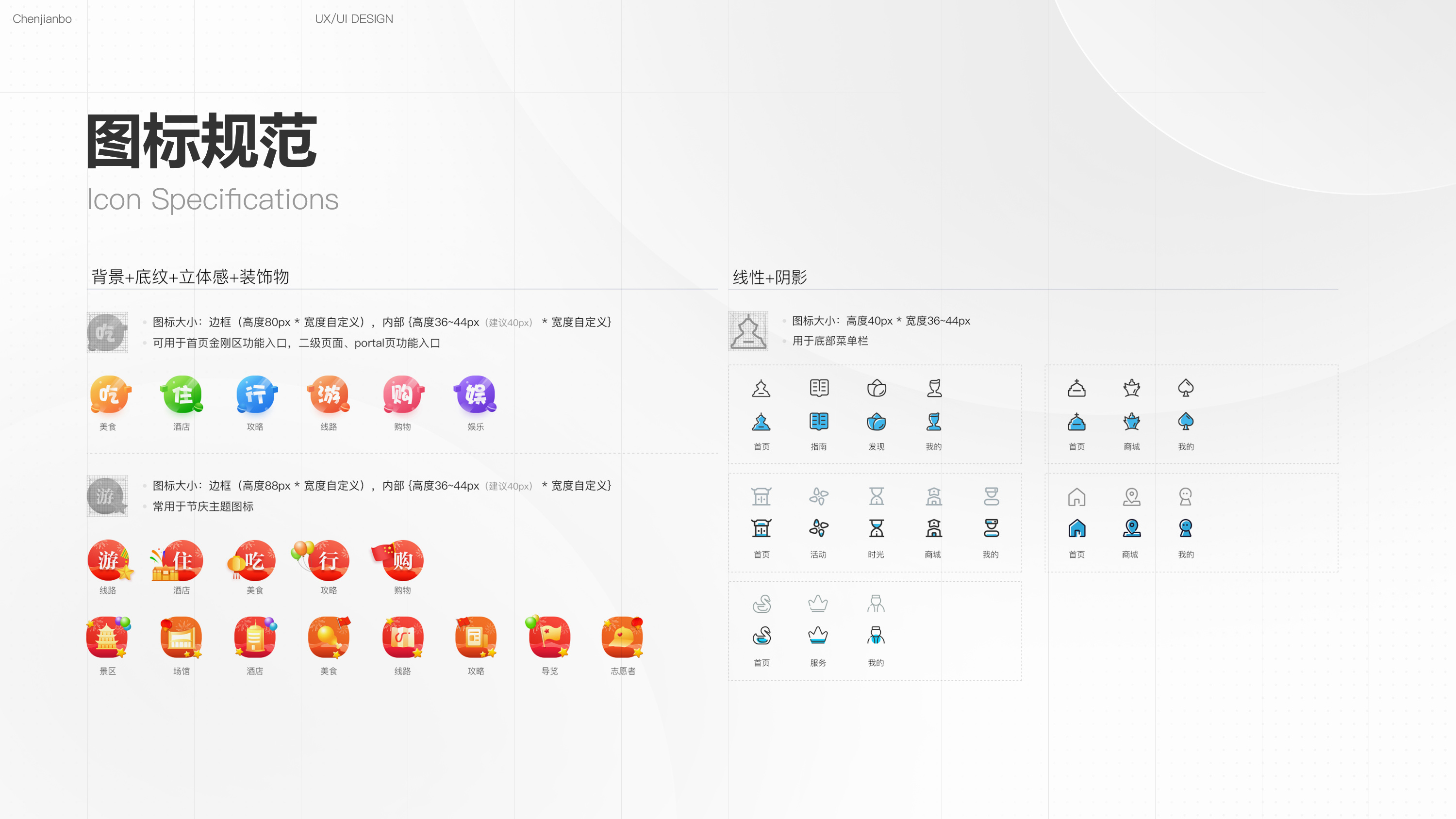Select the blue 攻略 guide icon
This screenshot has width=1456, height=819.
256,394
